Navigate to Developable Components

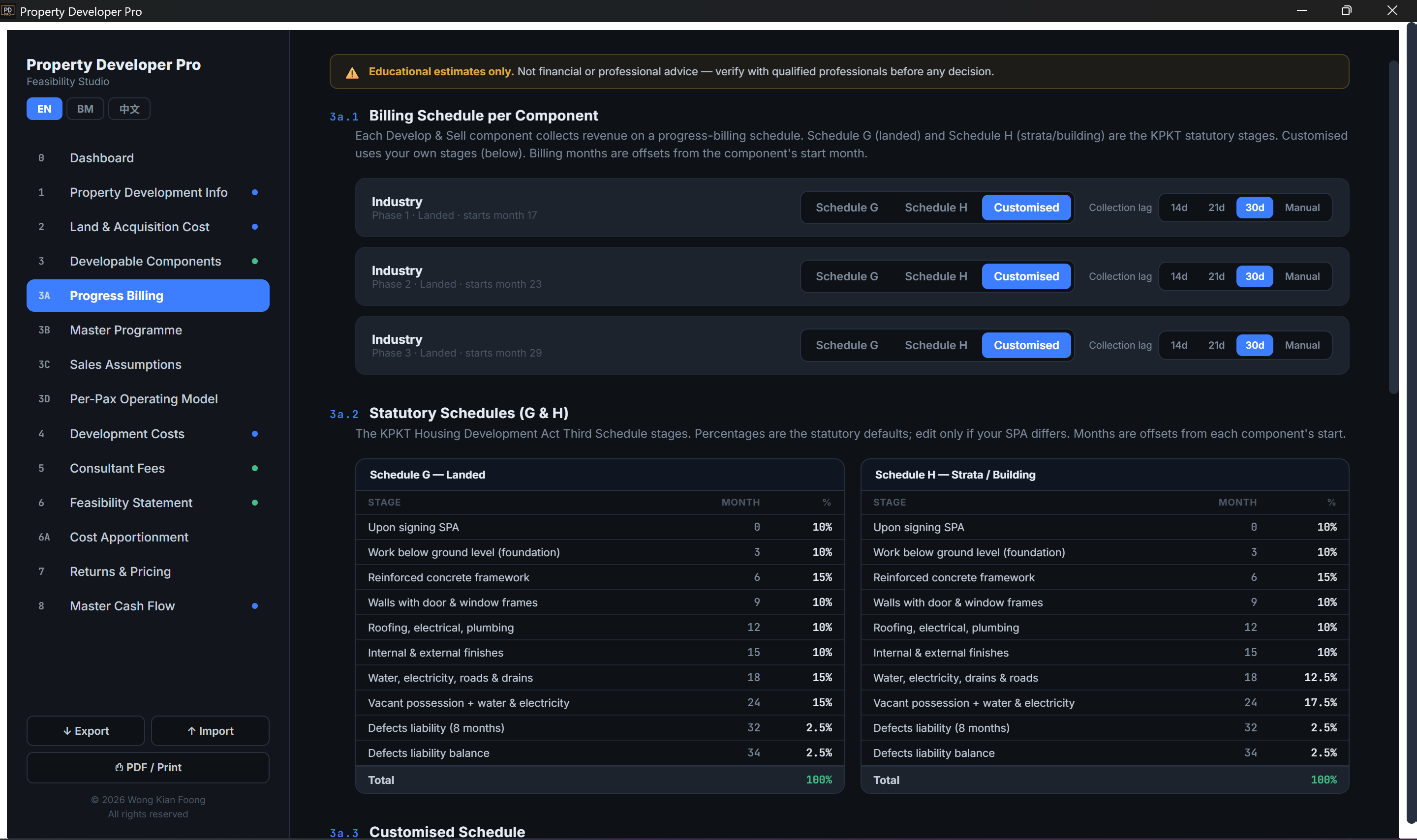click(148, 262)
